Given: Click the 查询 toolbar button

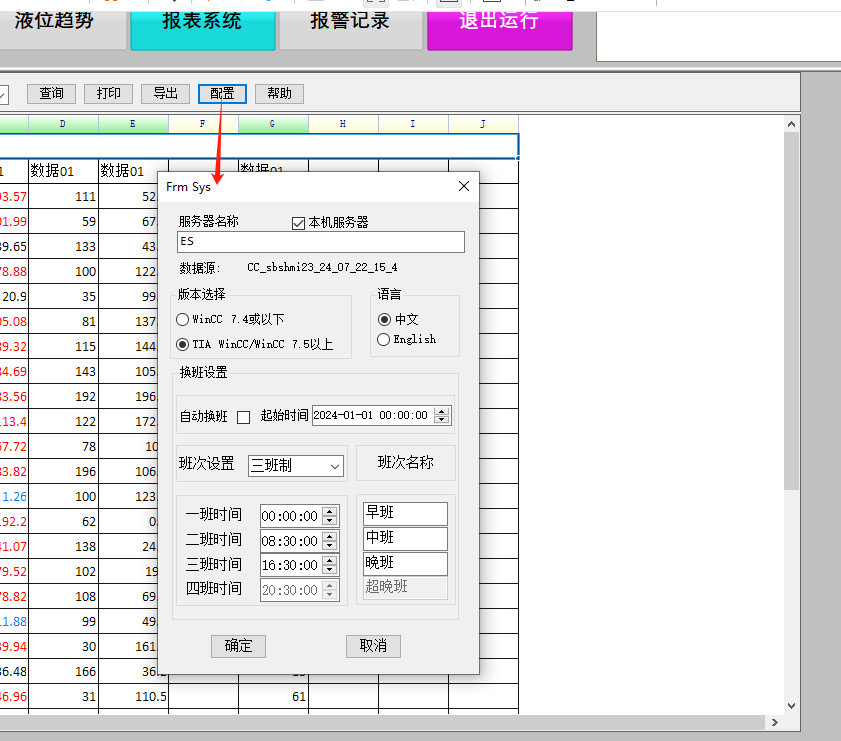Looking at the screenshot, I should click(x=52, y=94).
